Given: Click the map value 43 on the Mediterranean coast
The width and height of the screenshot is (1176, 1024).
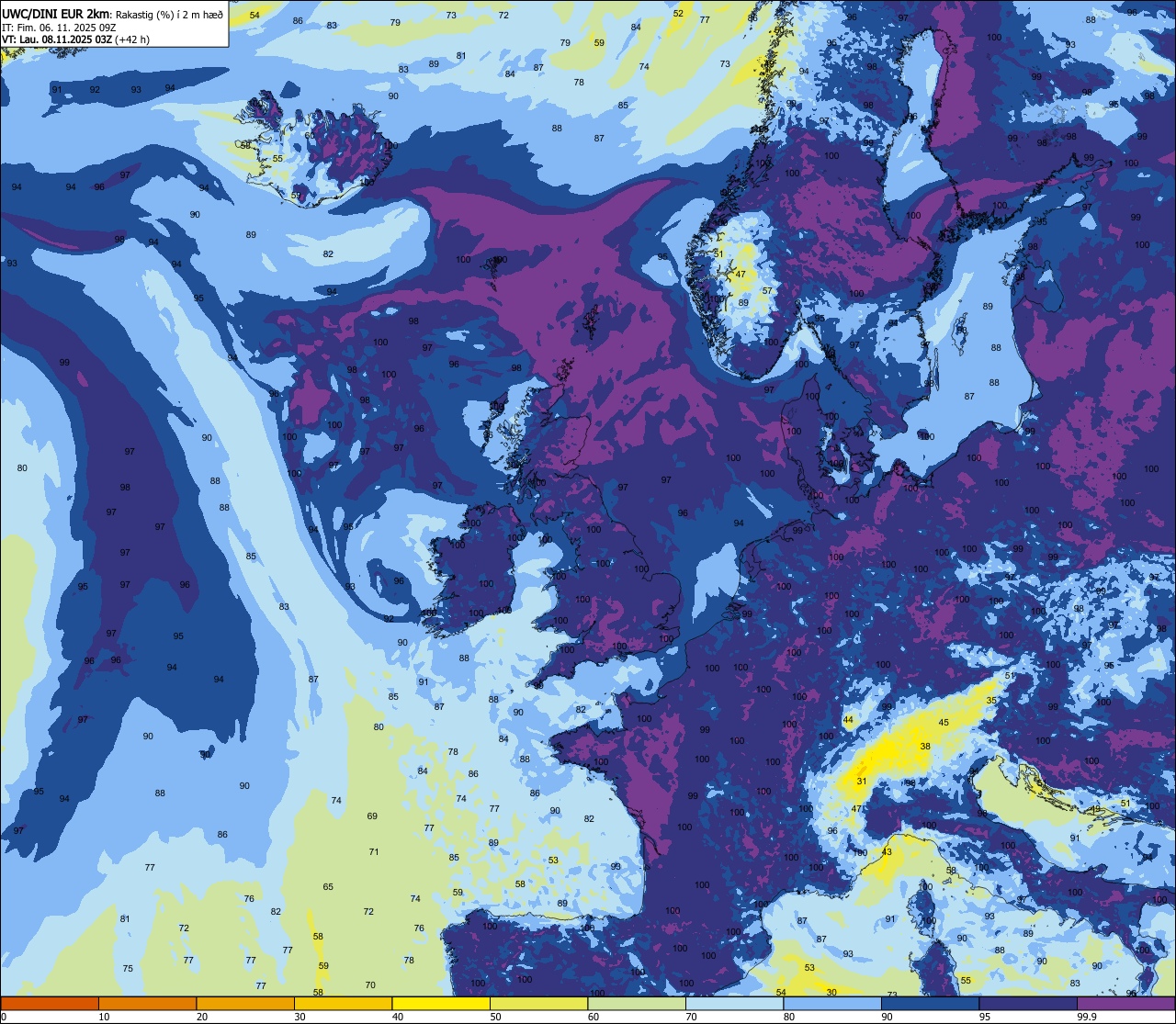Looking at the screenshot, I should [887, 852].
